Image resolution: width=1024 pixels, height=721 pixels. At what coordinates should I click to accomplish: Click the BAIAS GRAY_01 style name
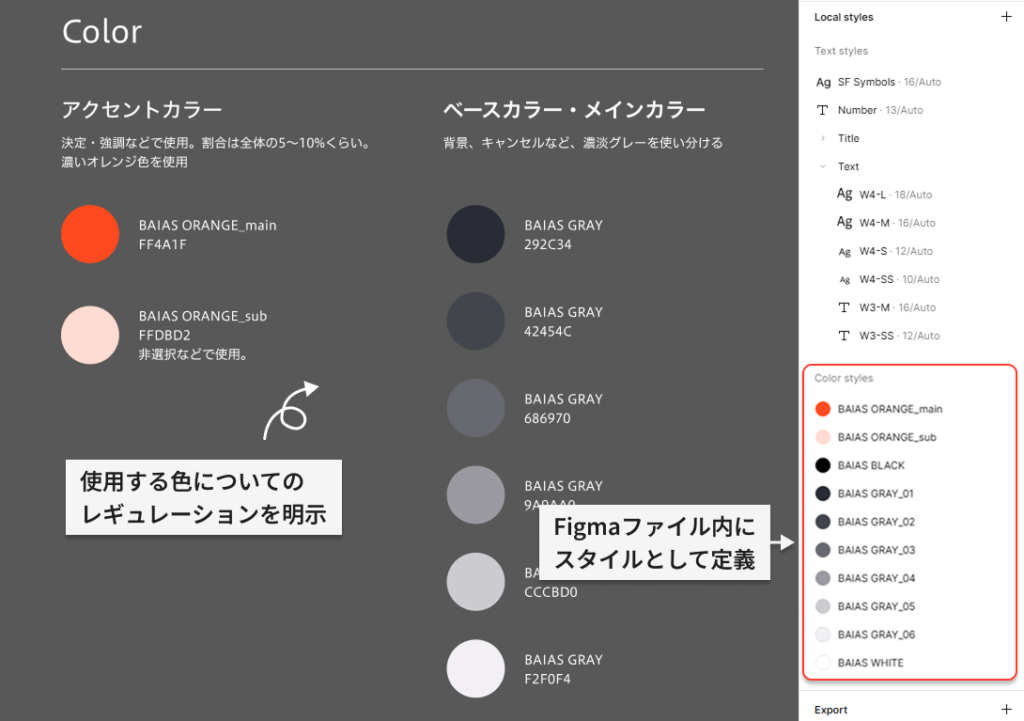(x=876, y=493)
